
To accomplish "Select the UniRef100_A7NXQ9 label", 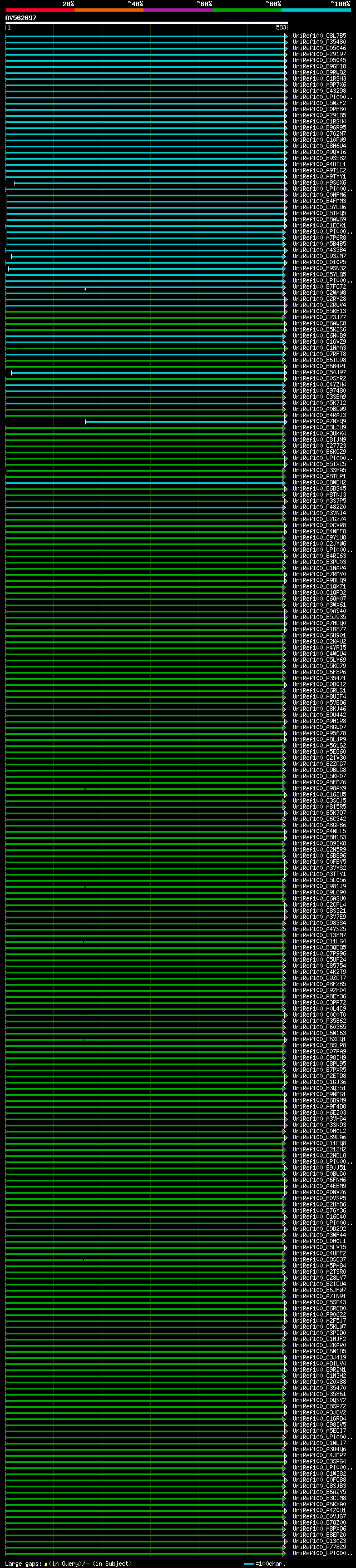I will click(x=319, y=421).
